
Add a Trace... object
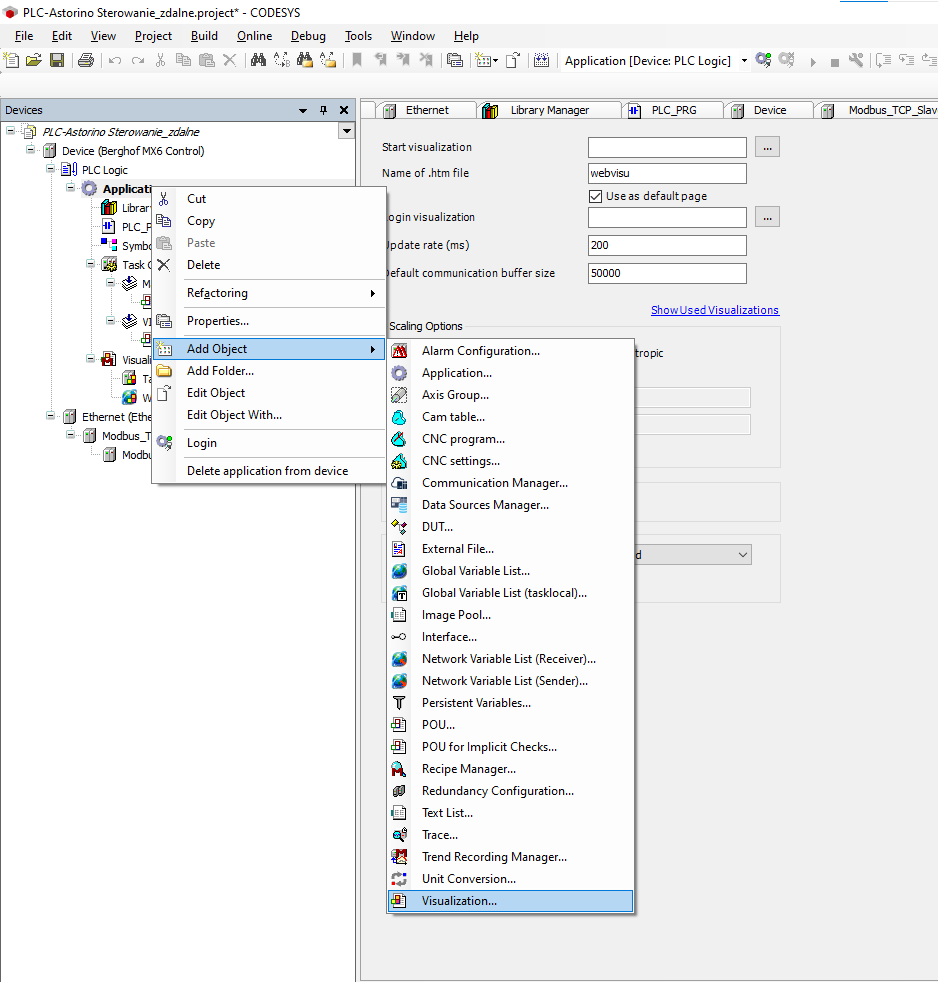click(x=510, y=835)
